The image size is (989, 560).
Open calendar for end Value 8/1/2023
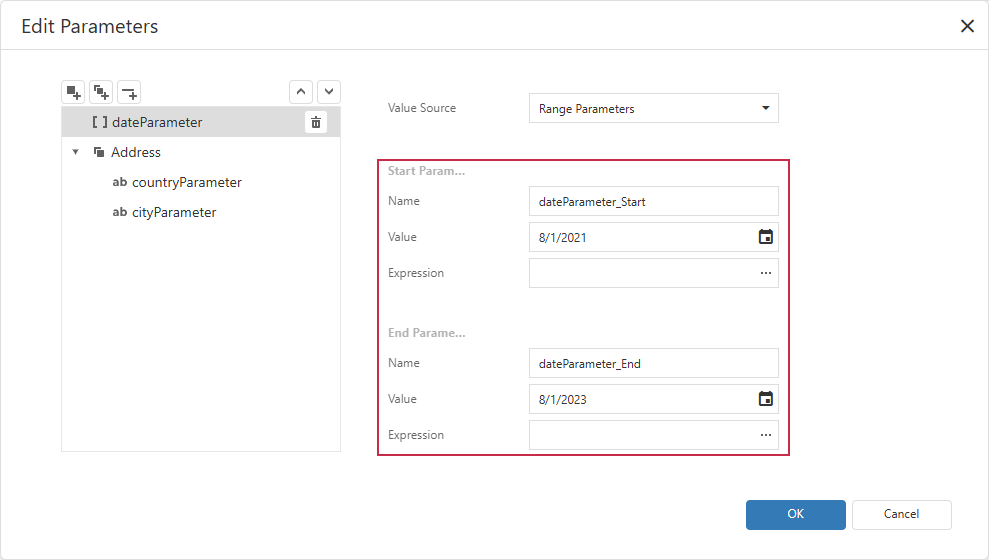click(765, 399)
